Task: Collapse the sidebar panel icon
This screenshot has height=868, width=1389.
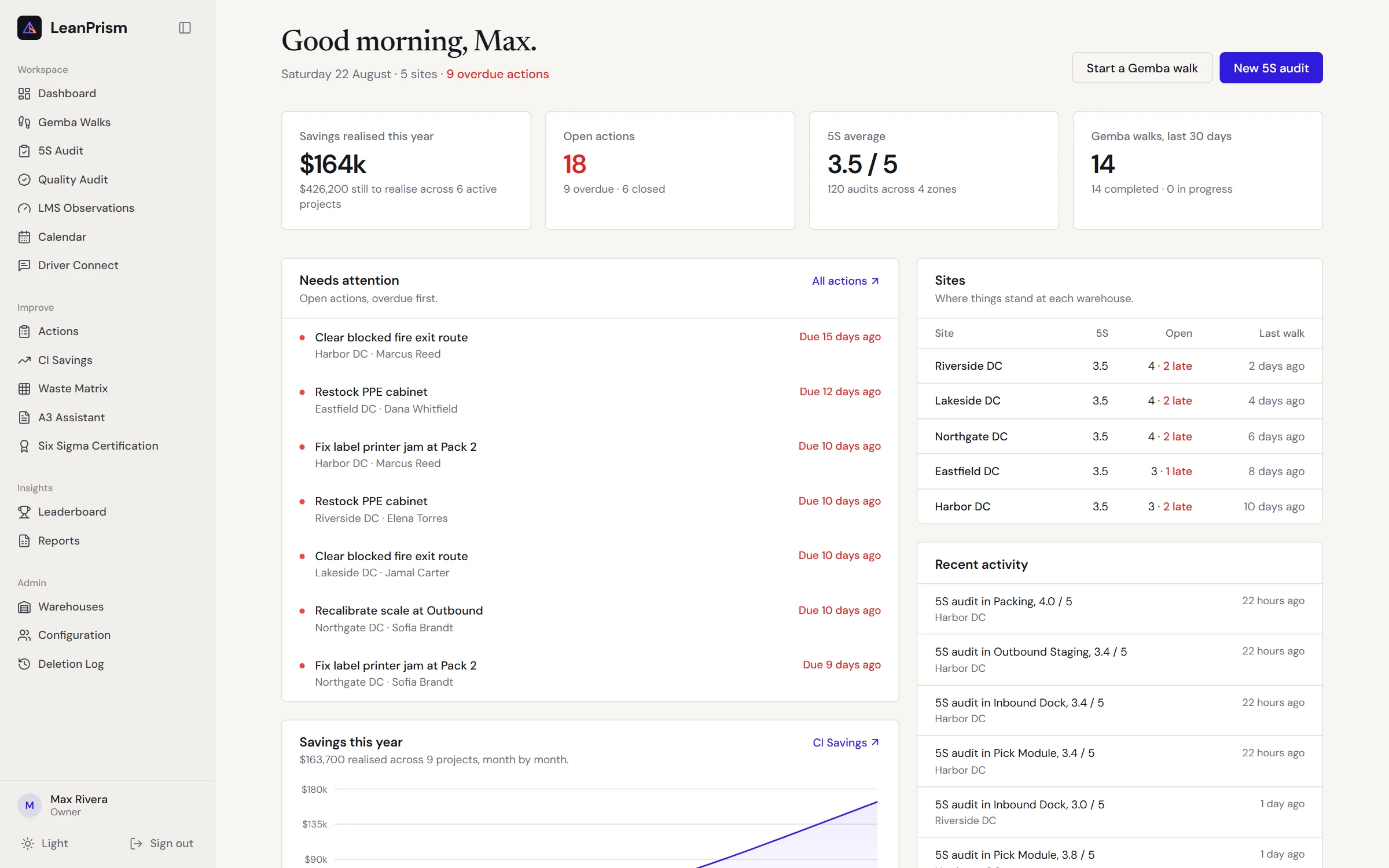Action: click(x=185, y=28)
